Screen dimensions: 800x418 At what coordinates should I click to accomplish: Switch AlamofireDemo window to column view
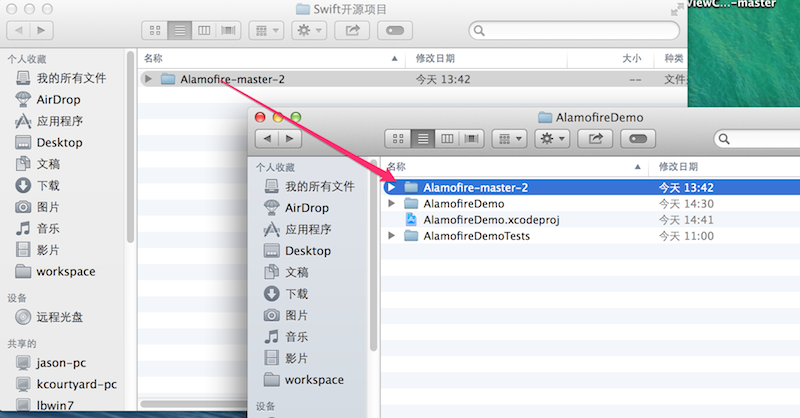click(x=447, y=139)
